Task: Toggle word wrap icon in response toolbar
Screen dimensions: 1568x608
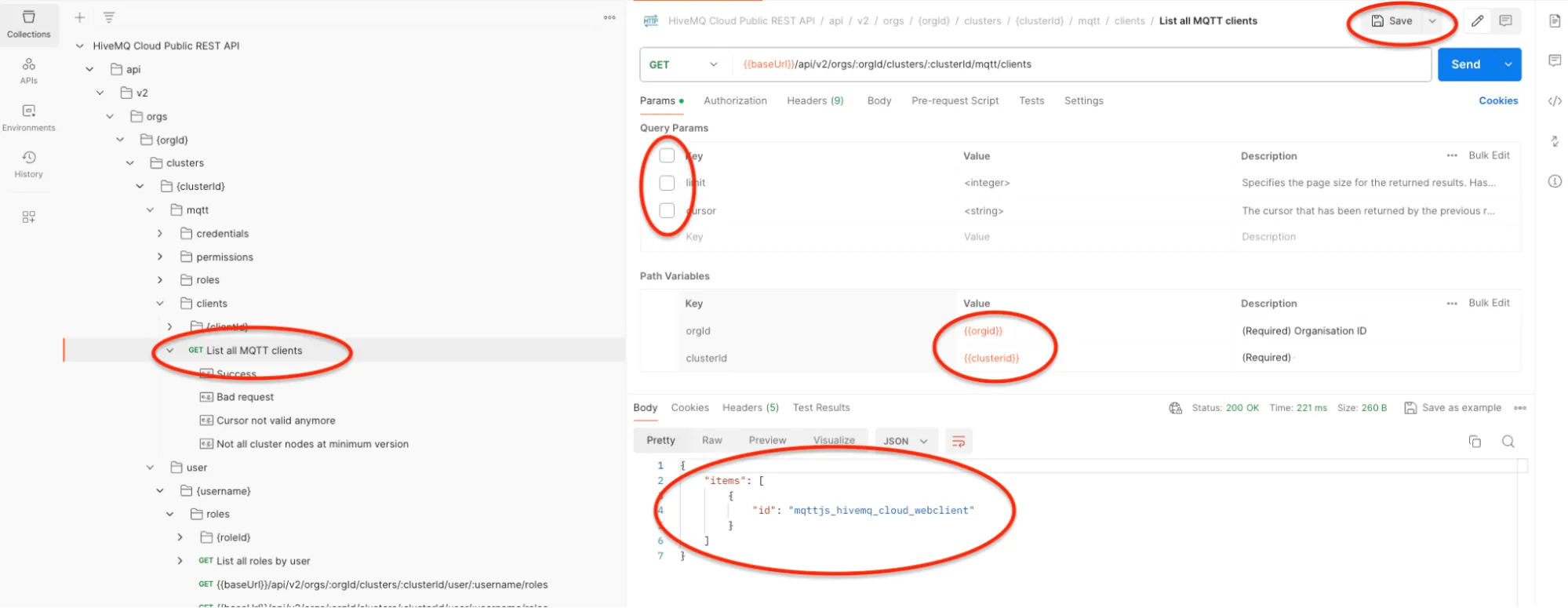Action: [959, 441]
